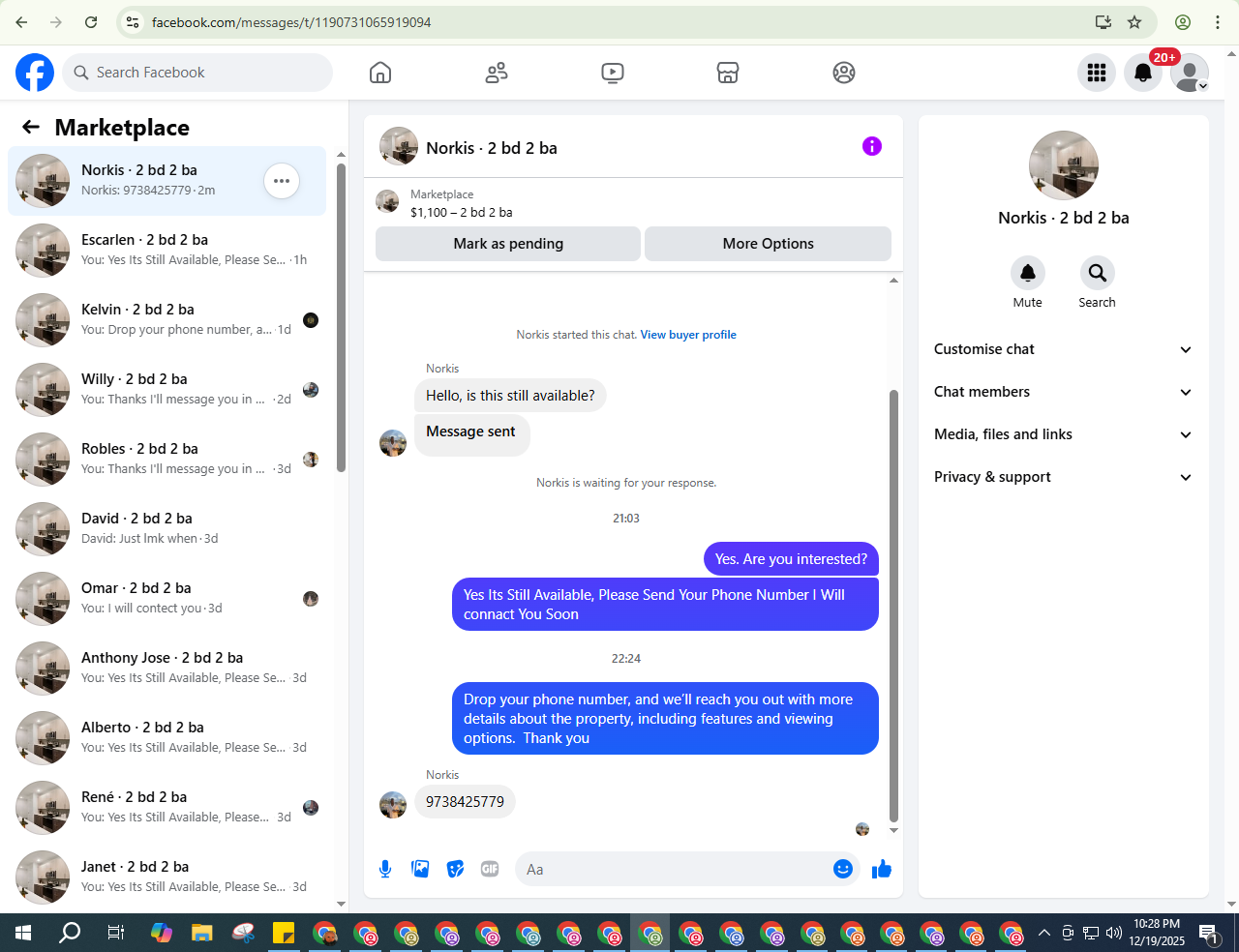
Task: Choose a sticker with the sticker icon
Action: coord(455,869)
